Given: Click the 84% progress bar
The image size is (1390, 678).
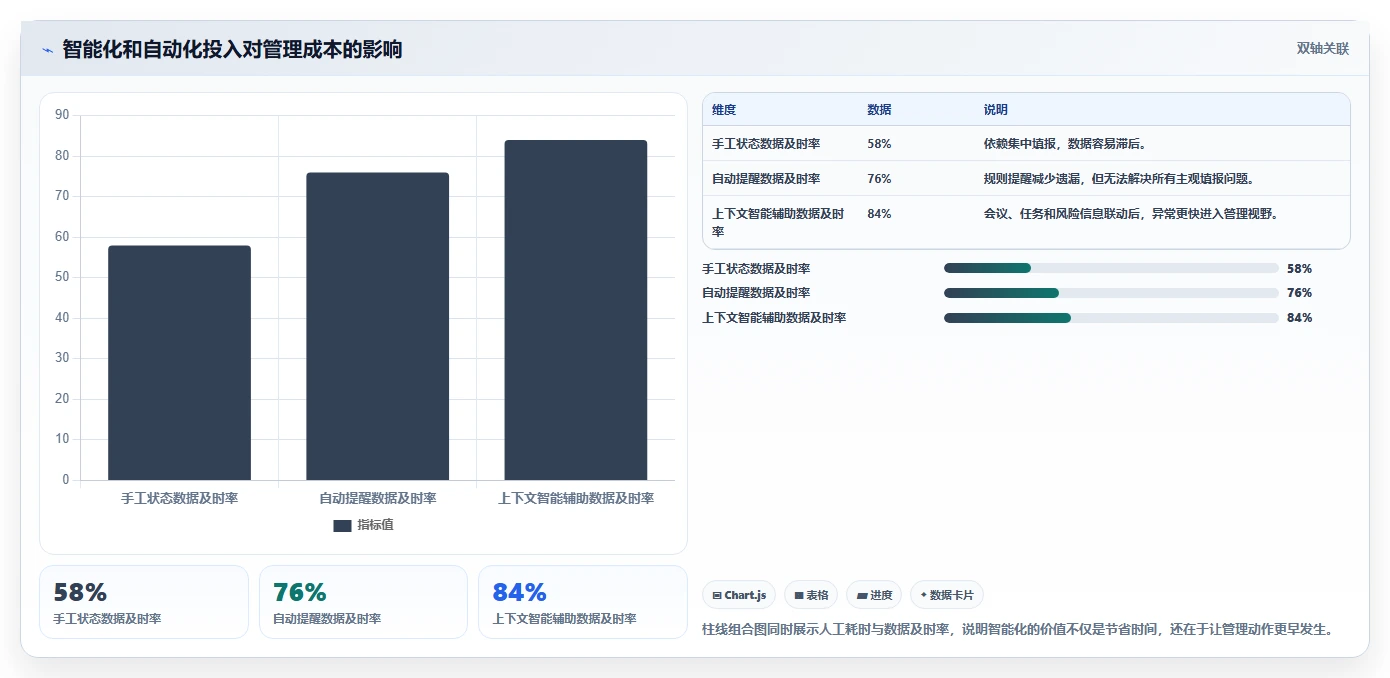Looking at the screenshot, I should [x=1111, y=318].
